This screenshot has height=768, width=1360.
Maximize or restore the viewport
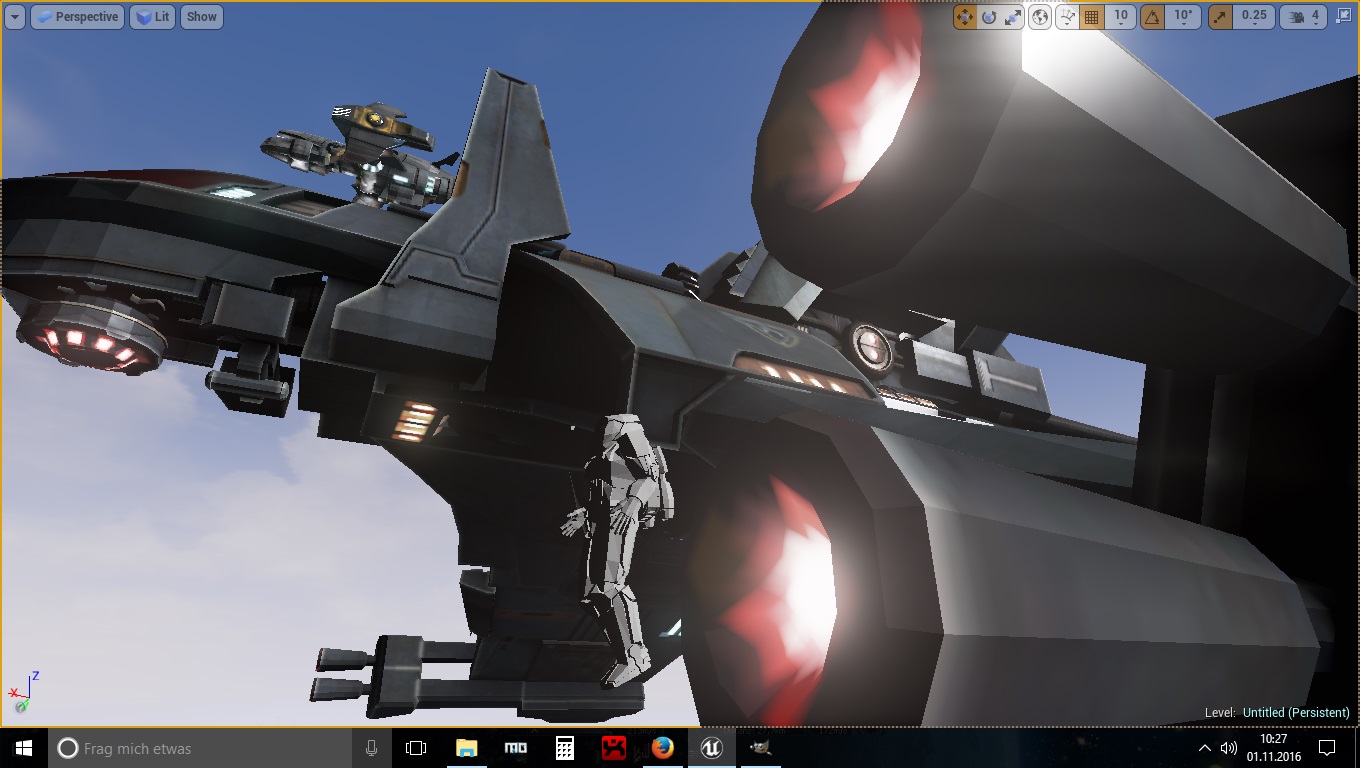coord(1345,17)
